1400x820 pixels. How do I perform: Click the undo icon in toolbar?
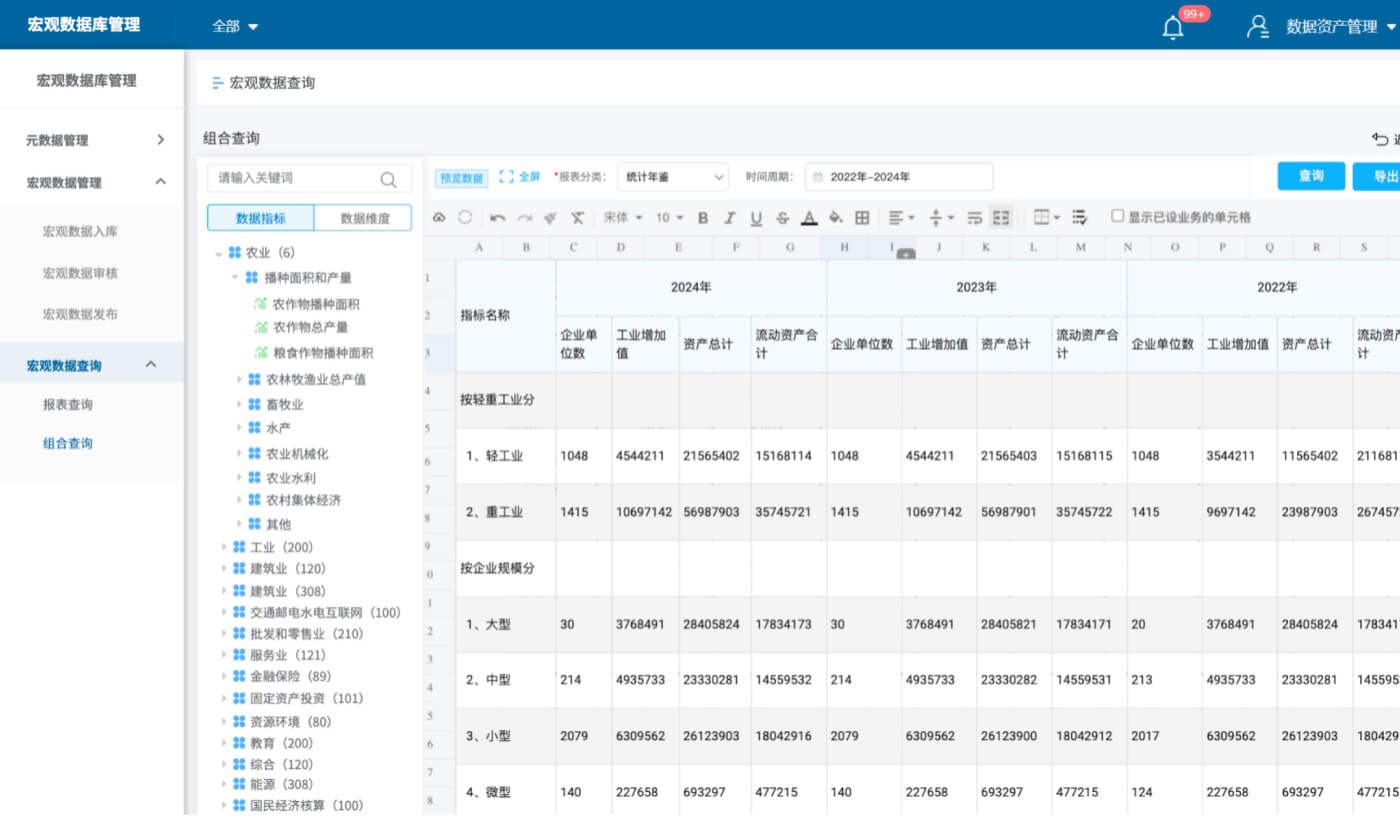click(497, 218)
